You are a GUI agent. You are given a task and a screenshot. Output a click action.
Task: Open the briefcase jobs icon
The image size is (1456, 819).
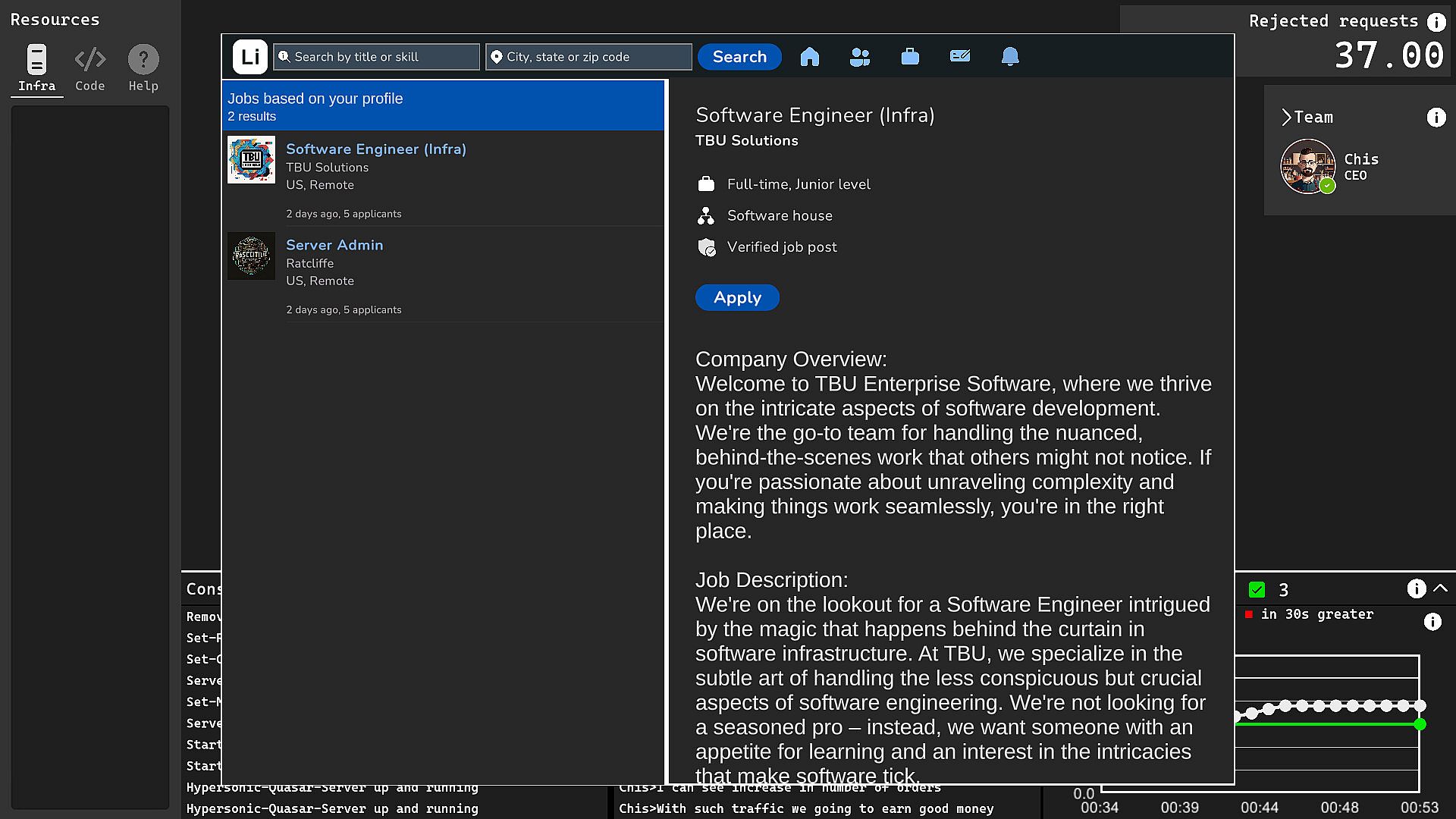tap(910, 57)
